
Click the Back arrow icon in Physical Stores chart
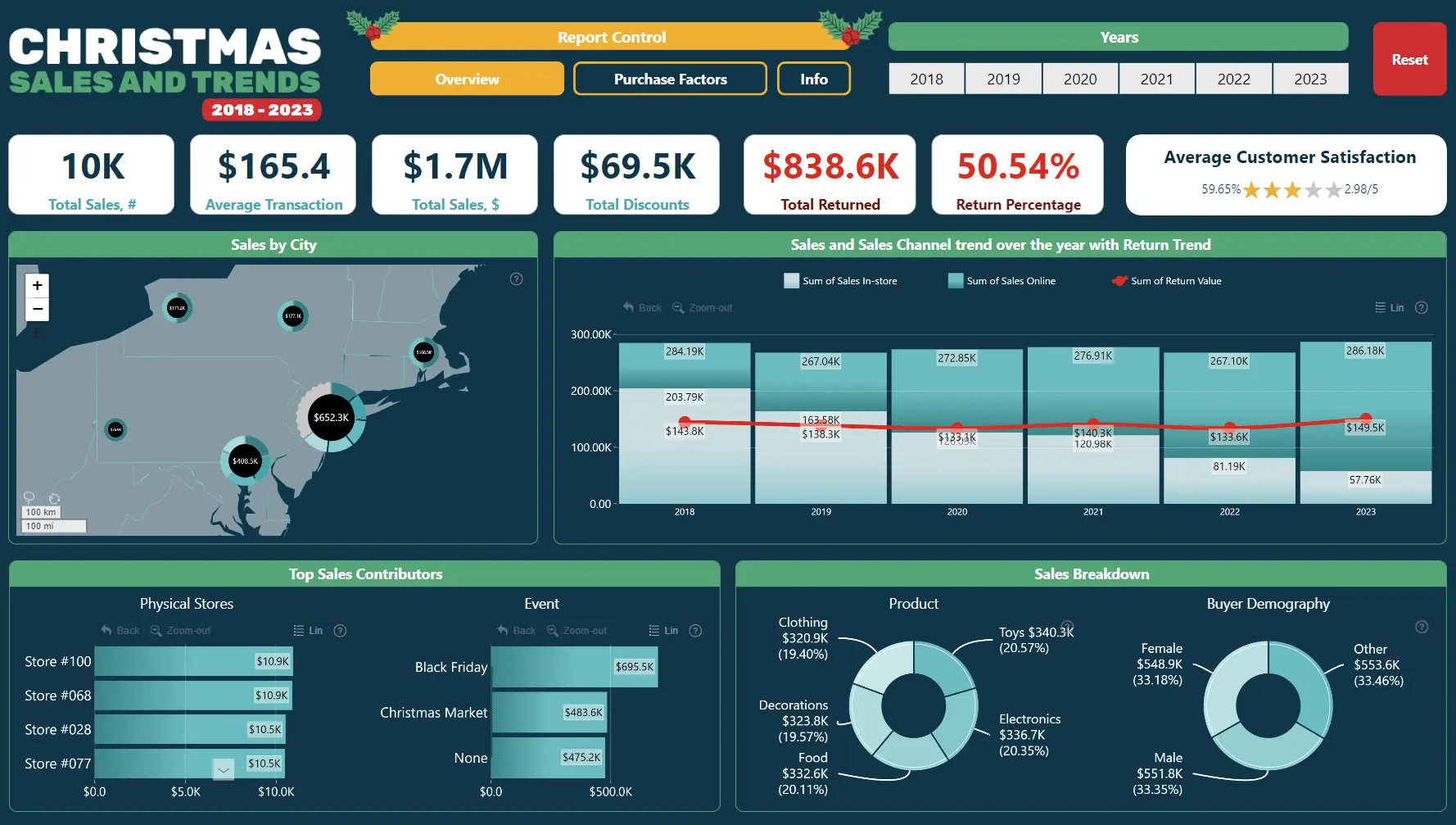tap(107, 630)
